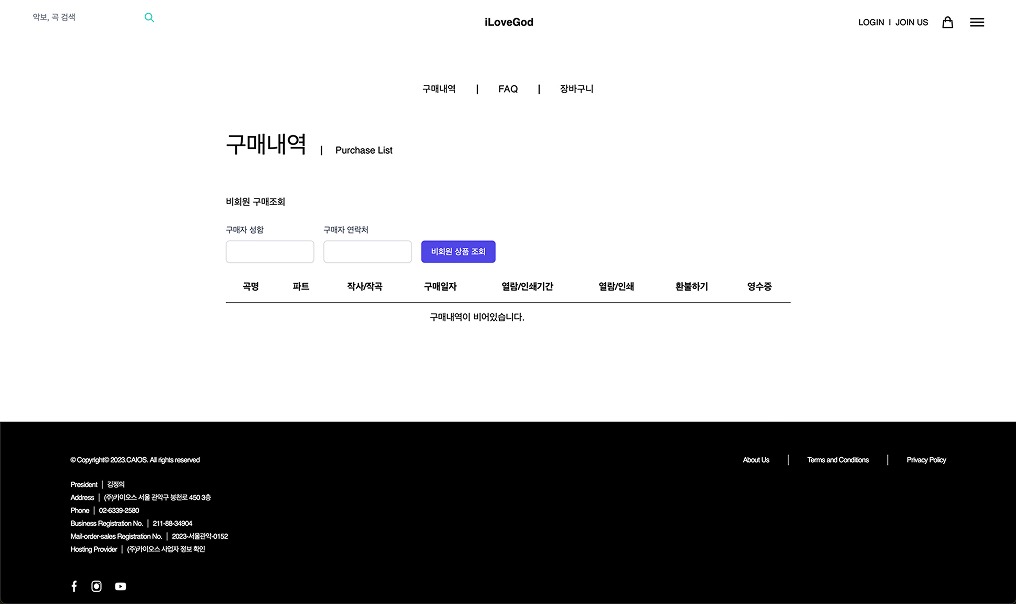This screenshot has width=1016, height=604.
Task: Open Terms and Conditions footer link
Action: (838, 460)
